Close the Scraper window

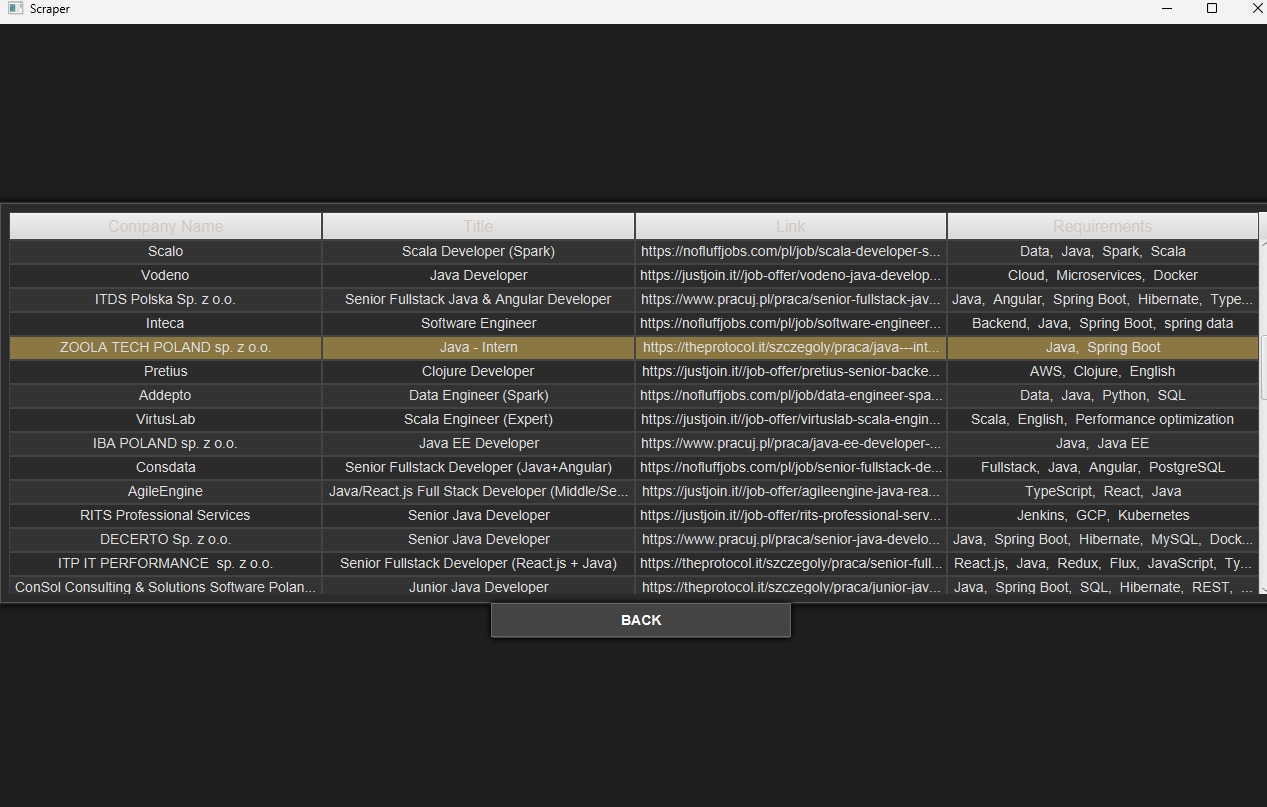point(1257,8)
